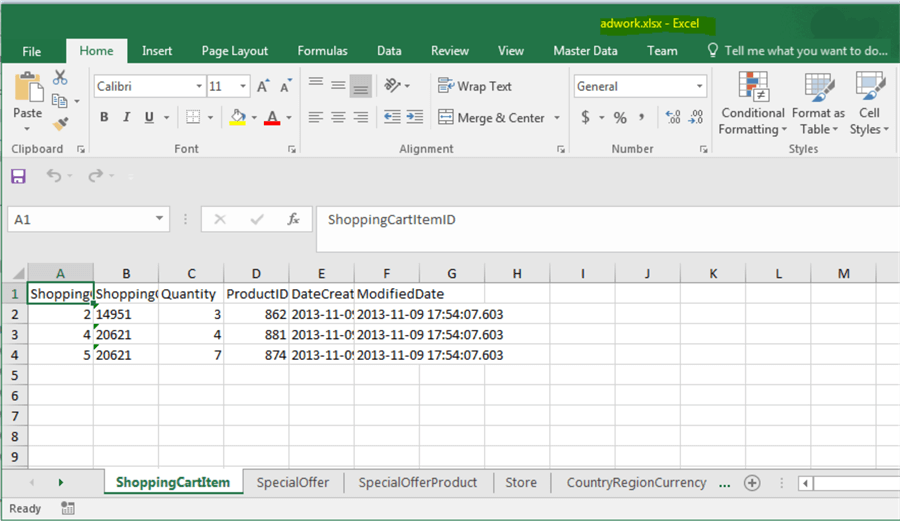Image resolution: width=900 pixels, height=521 pixels.
Task: Increase the indent
Action: 414,118
